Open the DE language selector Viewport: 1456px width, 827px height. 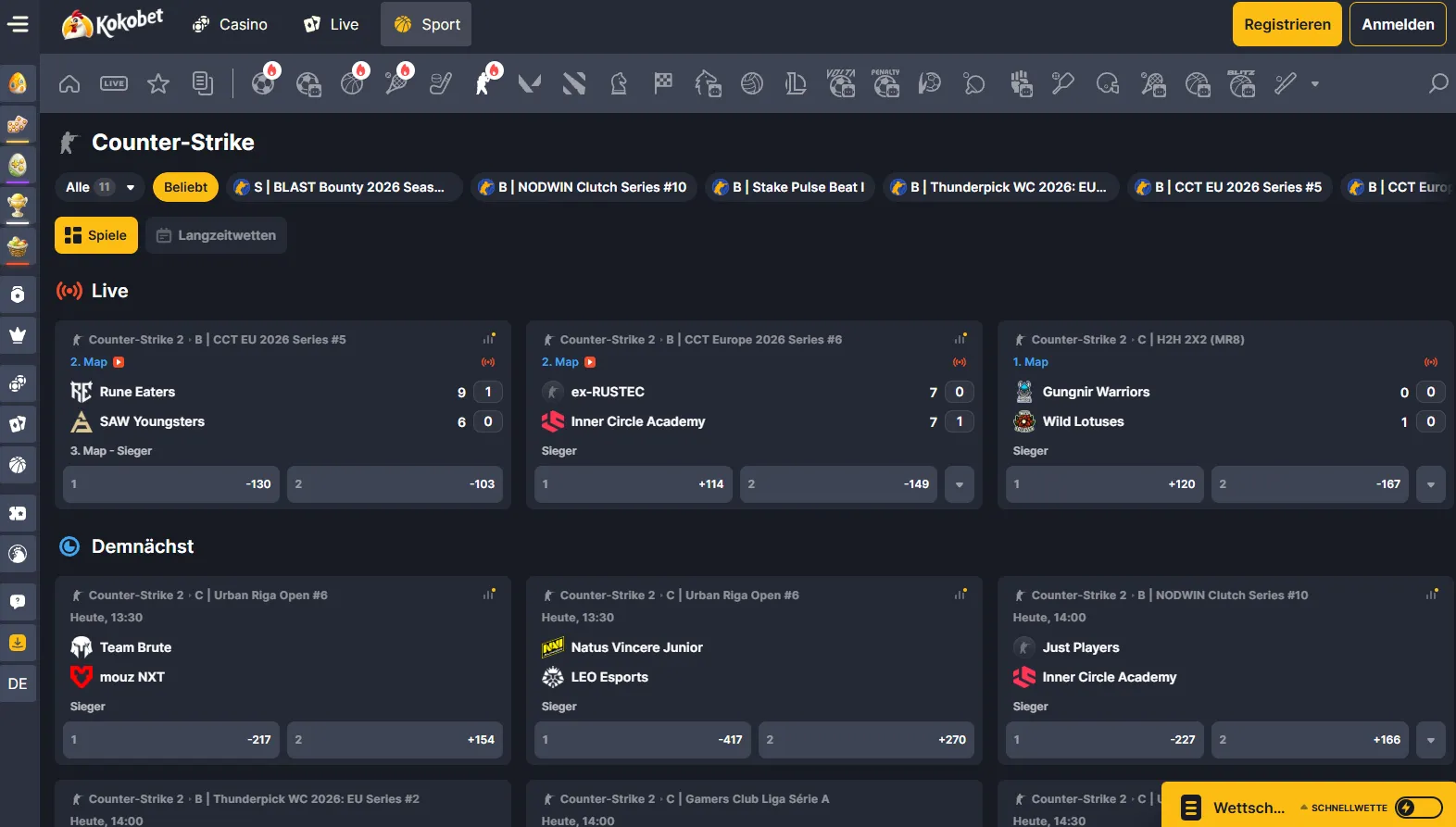pyautogui.click(x=18, y=683)
